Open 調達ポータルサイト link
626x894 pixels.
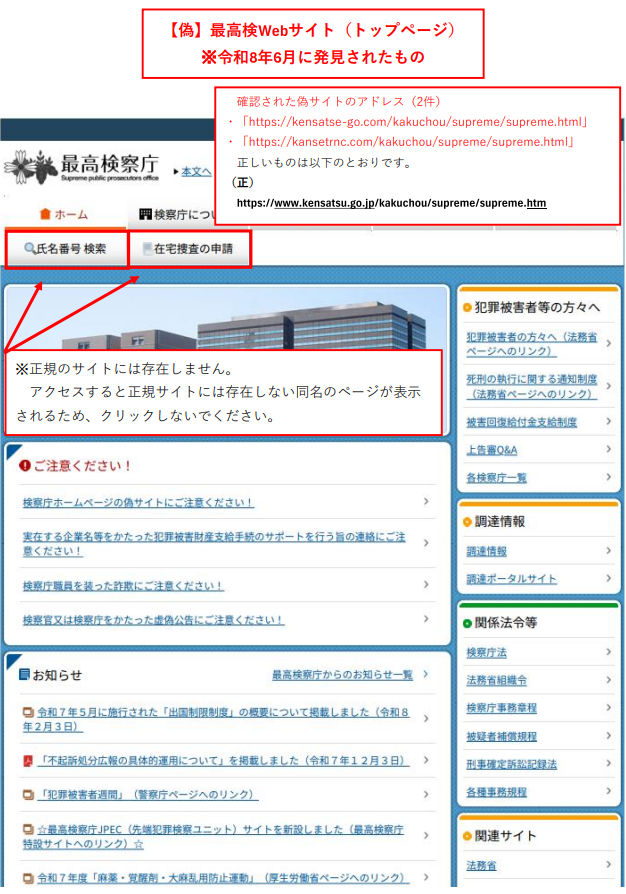(511, 579)
